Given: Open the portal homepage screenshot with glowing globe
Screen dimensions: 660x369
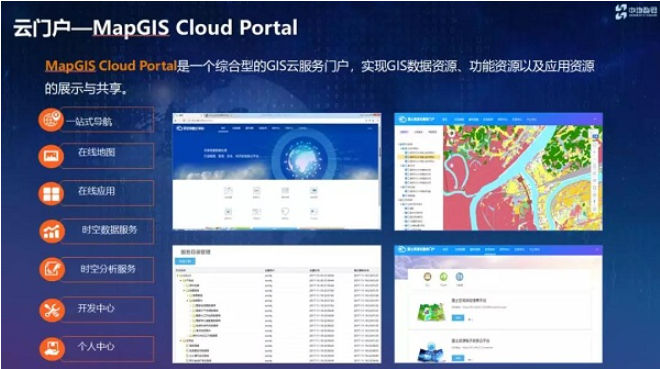Looking at the screenshot, I should pyautogui.click(x=277, y=171).
